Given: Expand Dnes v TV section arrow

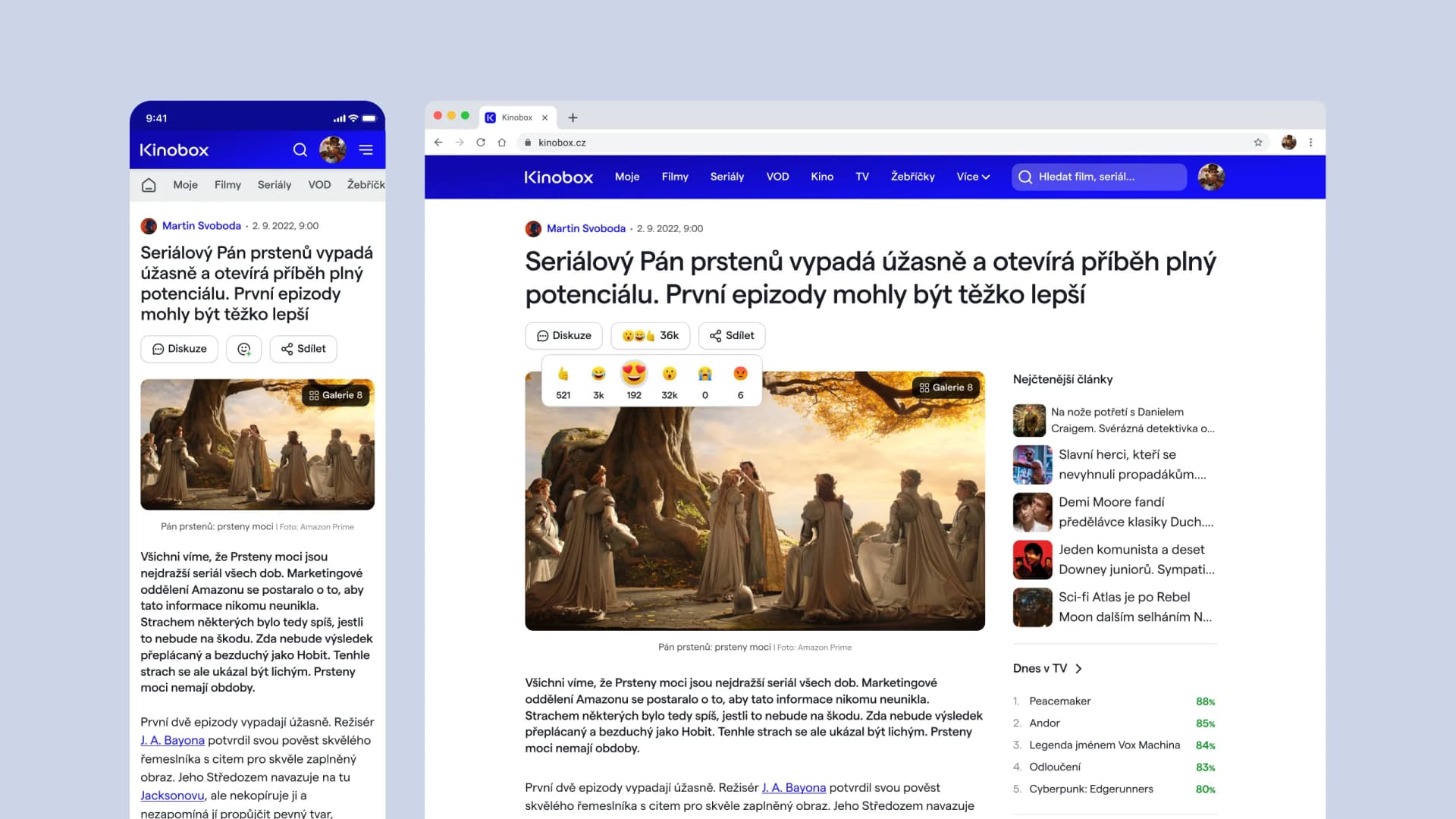Looking at the screenshot, I should (x=1078, y=668).
